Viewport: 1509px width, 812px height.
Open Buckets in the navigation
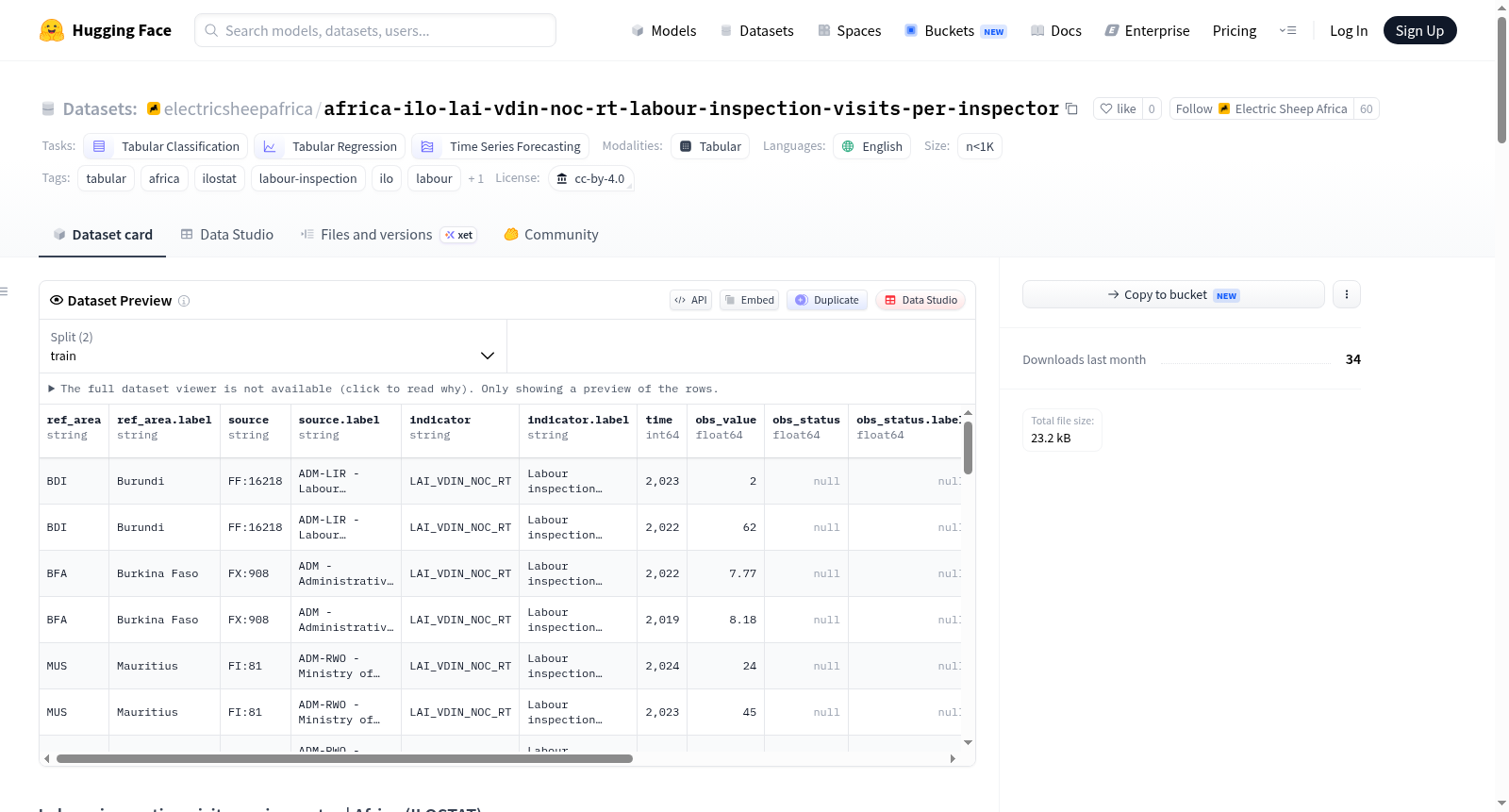tap(955, 30)
